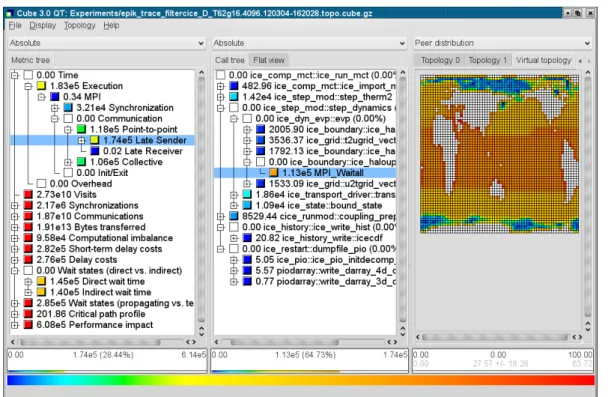Open the Help menu
This screenshot has width=611, height=397.
[x=111, y=25]
